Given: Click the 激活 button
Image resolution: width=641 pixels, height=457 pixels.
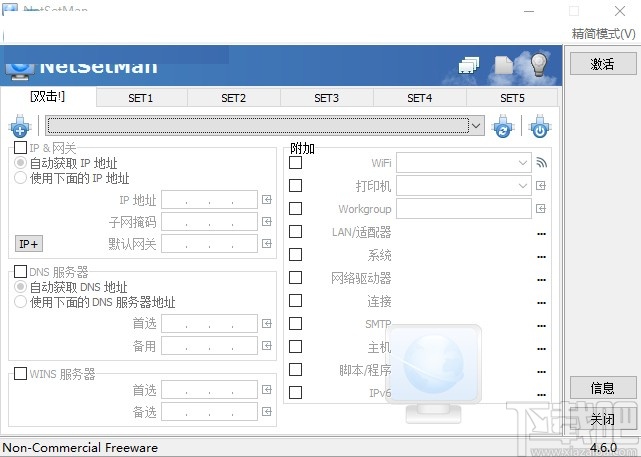Looking at the screenshot, I should click(x=603, y=64).
